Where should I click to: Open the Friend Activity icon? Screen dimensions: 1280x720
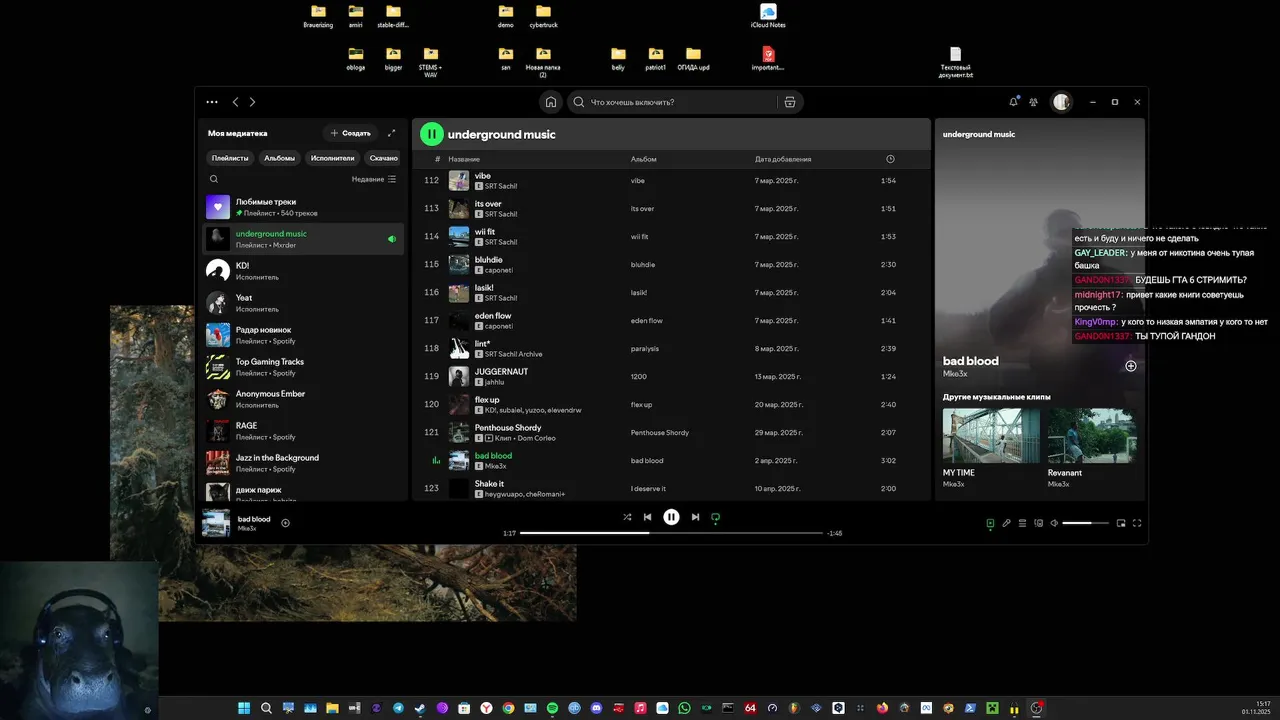pos(1034,102)
